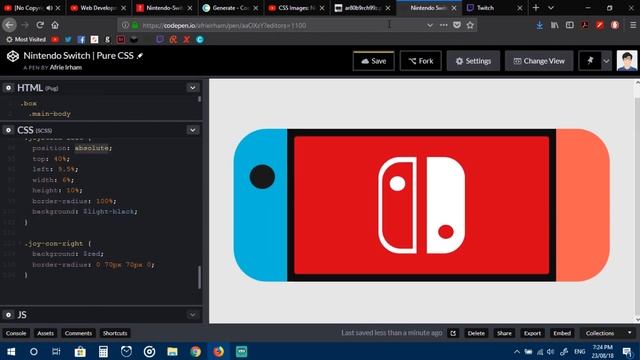Viewport: 640px width, 360px height.
Task: Open Facebook bookmark in bookmarks toolbar
Action: [81, 40]
